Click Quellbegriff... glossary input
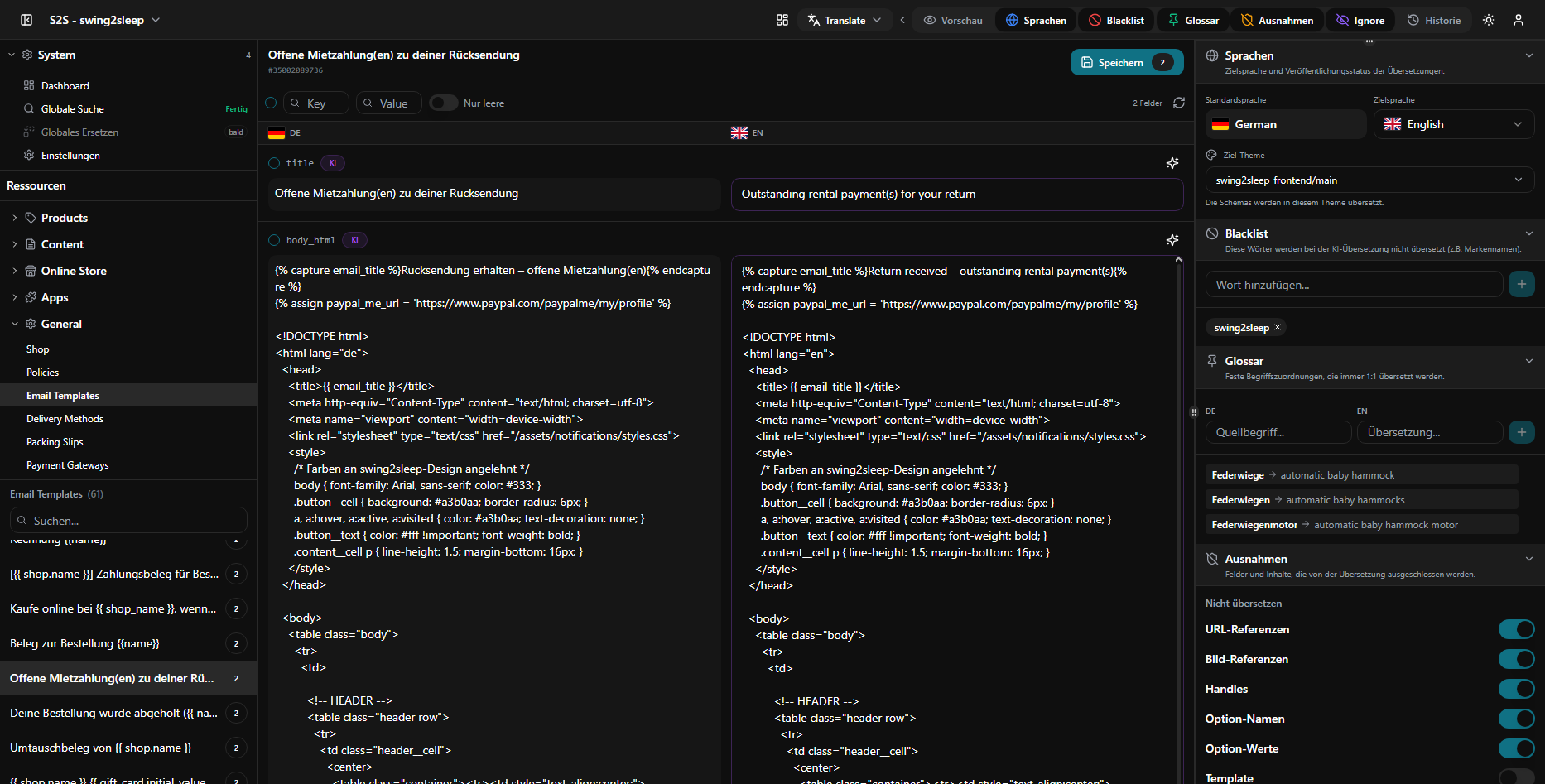1545x784 pixels. pyautogui.click(x=1278, y=432)
